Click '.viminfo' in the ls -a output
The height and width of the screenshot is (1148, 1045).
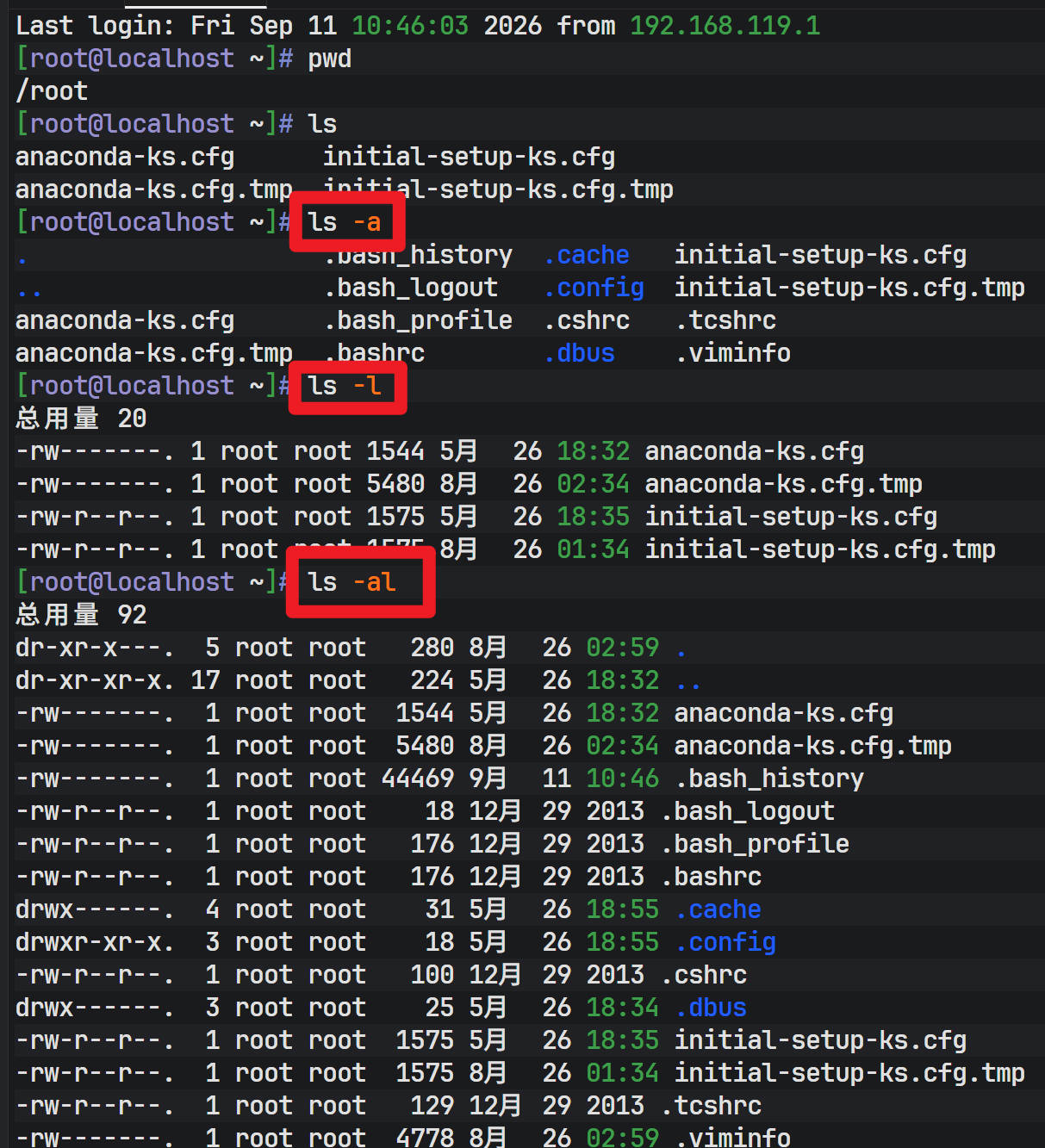click(x=733, y=353)
